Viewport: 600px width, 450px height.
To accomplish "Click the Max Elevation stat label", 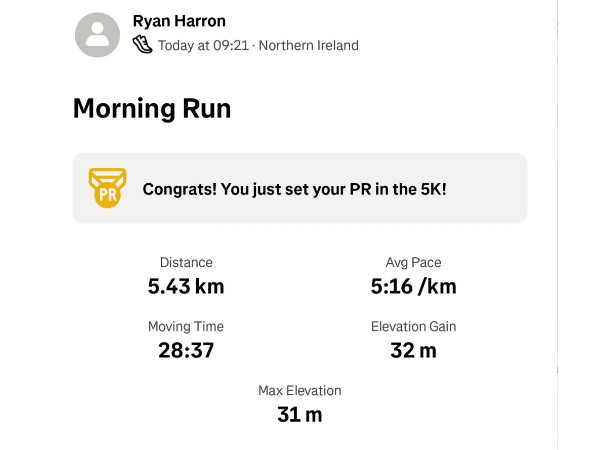I will 300,390.
